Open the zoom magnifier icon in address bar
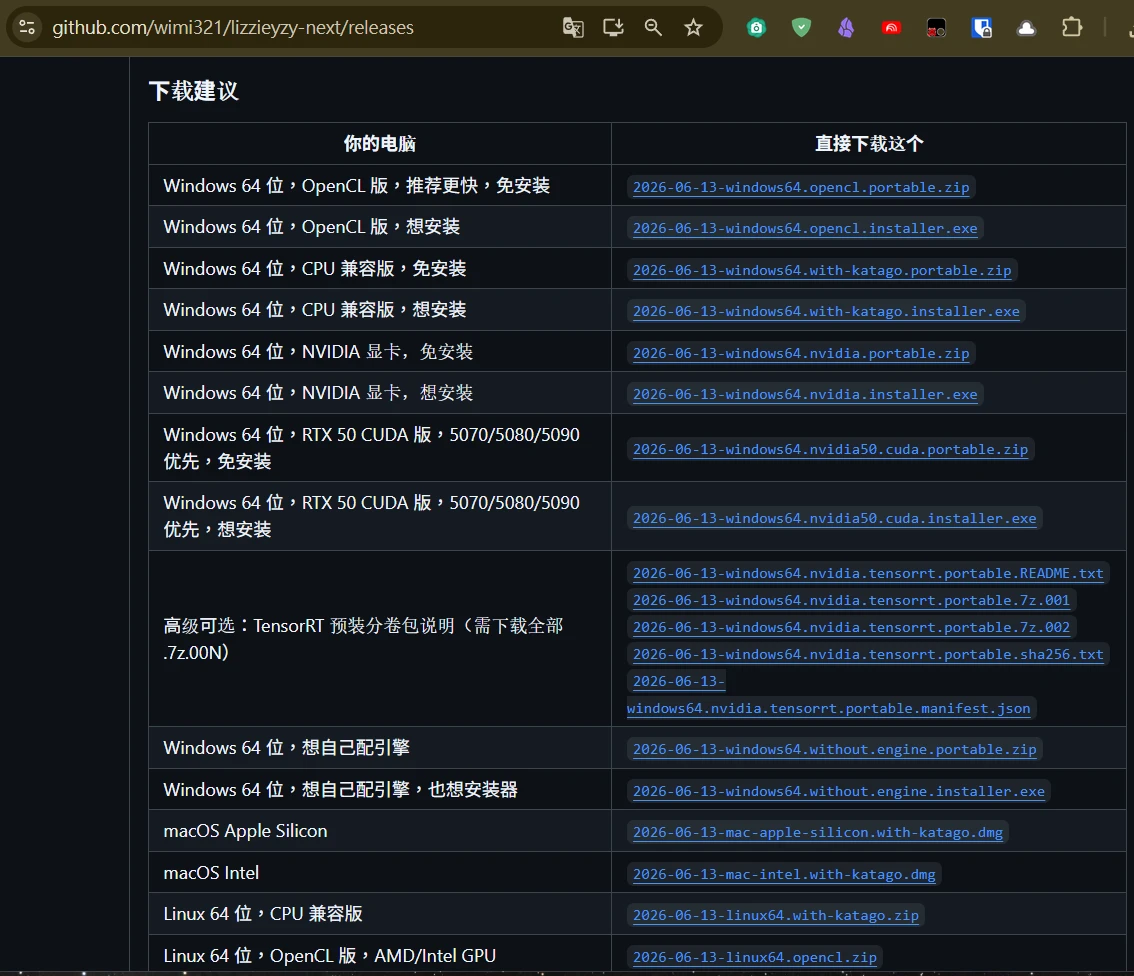 click(x=653, y=27)
